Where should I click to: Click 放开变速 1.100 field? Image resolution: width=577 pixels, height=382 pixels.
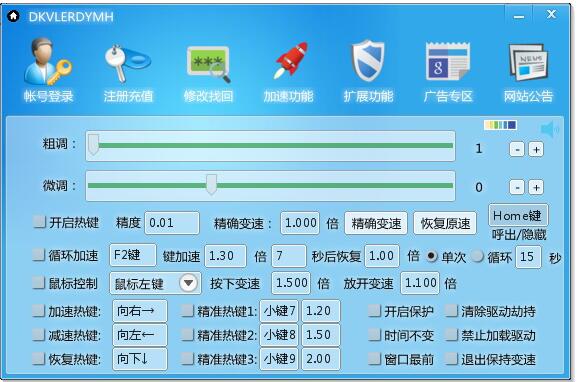(420, 283)
